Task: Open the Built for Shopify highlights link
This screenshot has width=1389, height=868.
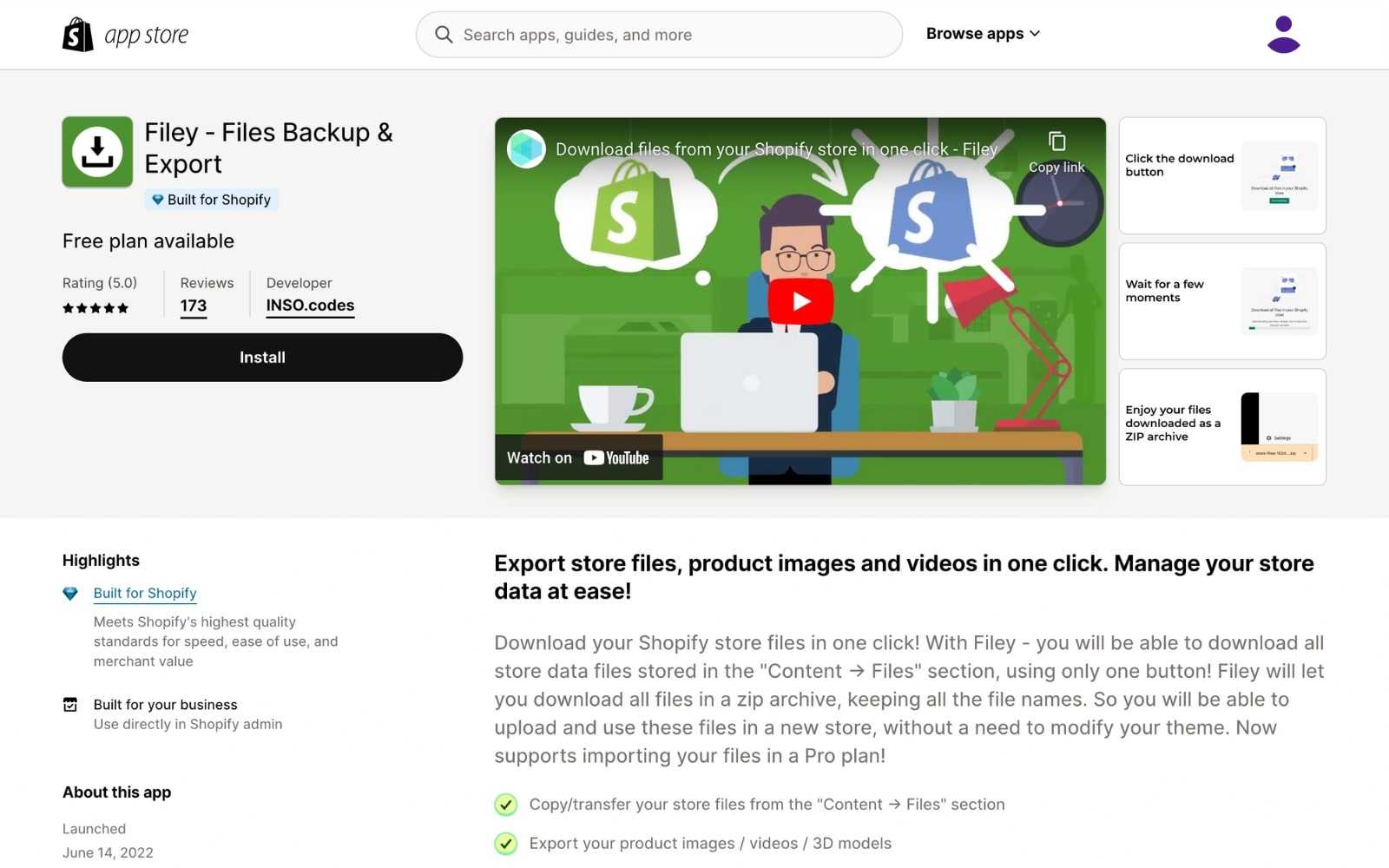Action: (145, 593)
